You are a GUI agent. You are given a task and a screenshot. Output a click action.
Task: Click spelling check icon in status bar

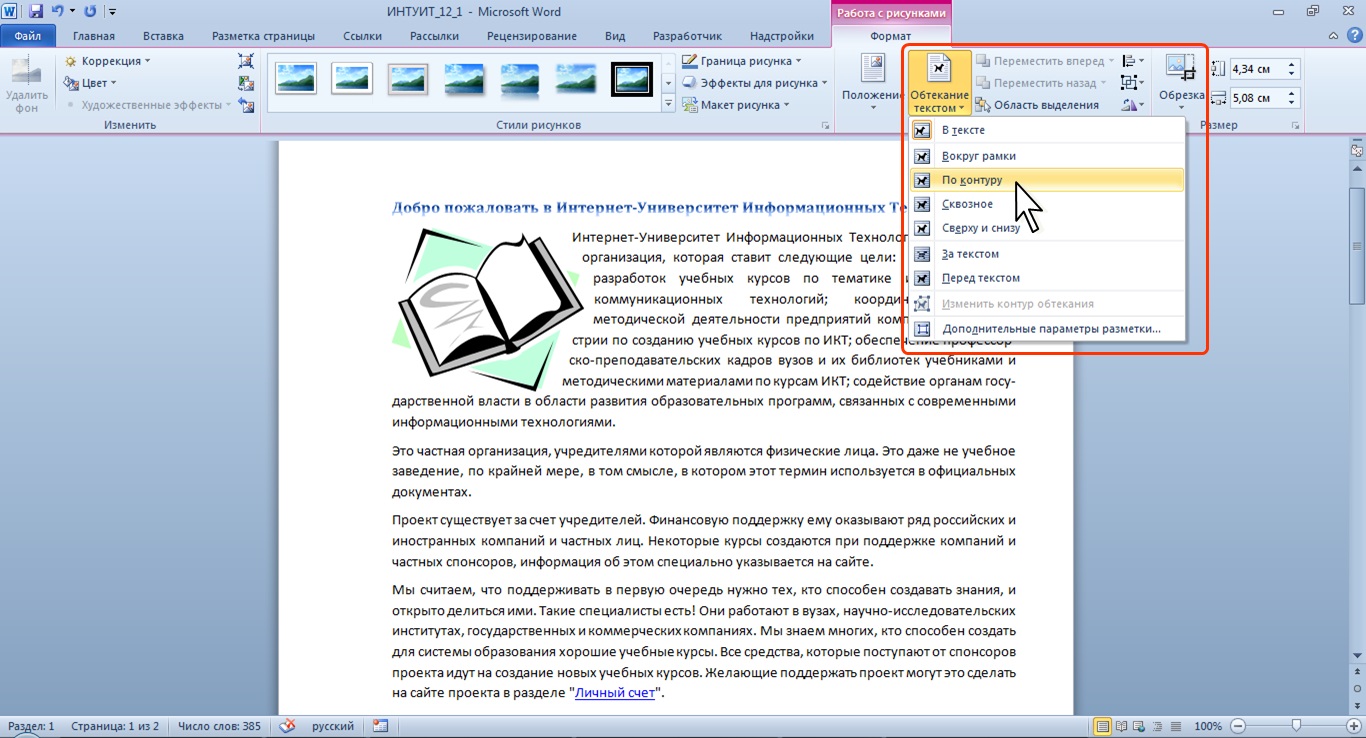[x=287, y=726]
